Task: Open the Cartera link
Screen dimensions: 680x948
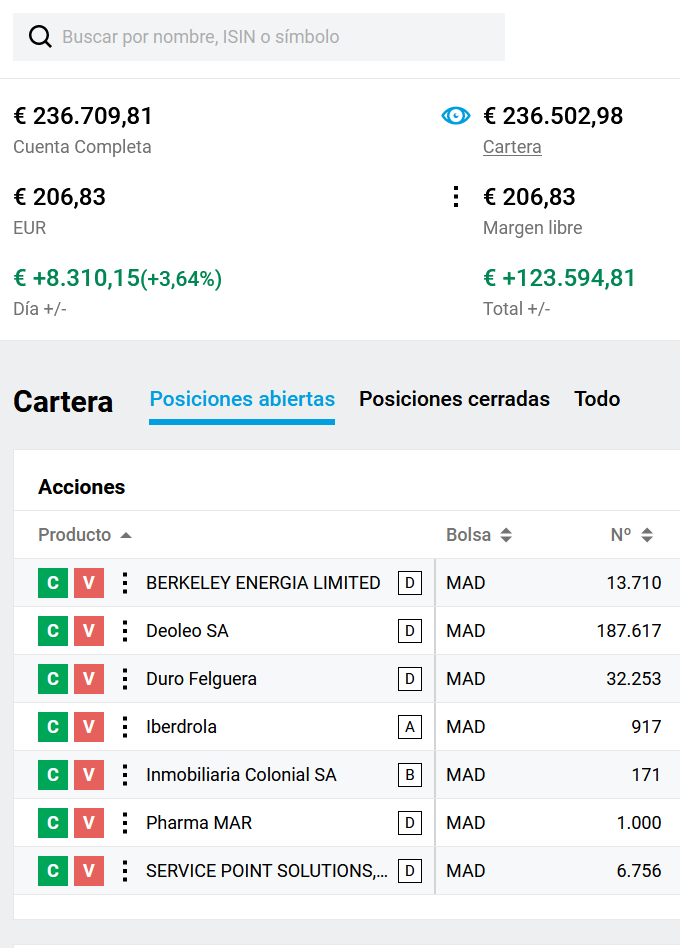Action: click(x=512, y=147)
